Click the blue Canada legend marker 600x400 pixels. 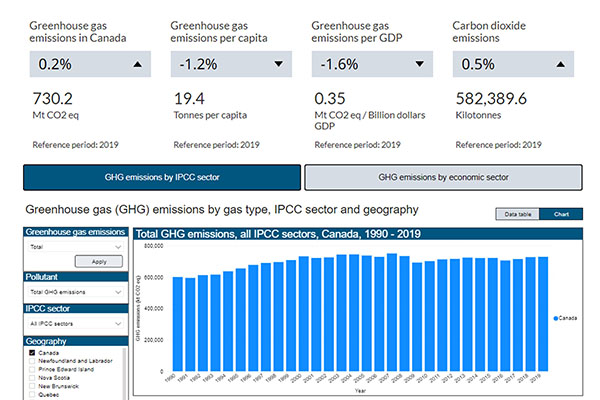coord(554,317)
